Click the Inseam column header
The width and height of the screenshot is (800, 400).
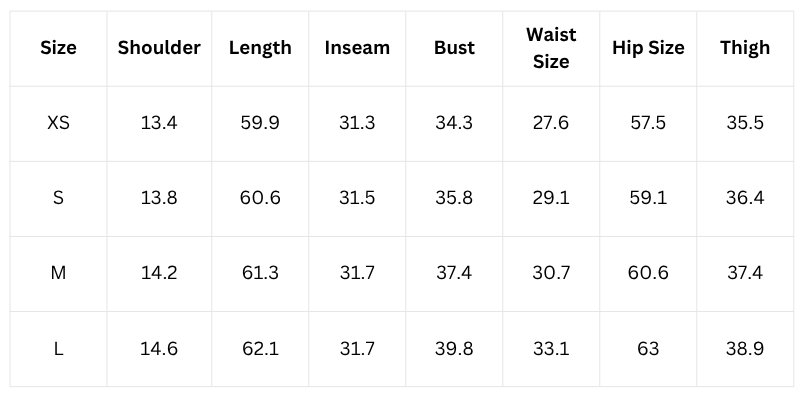click(357, 48)
